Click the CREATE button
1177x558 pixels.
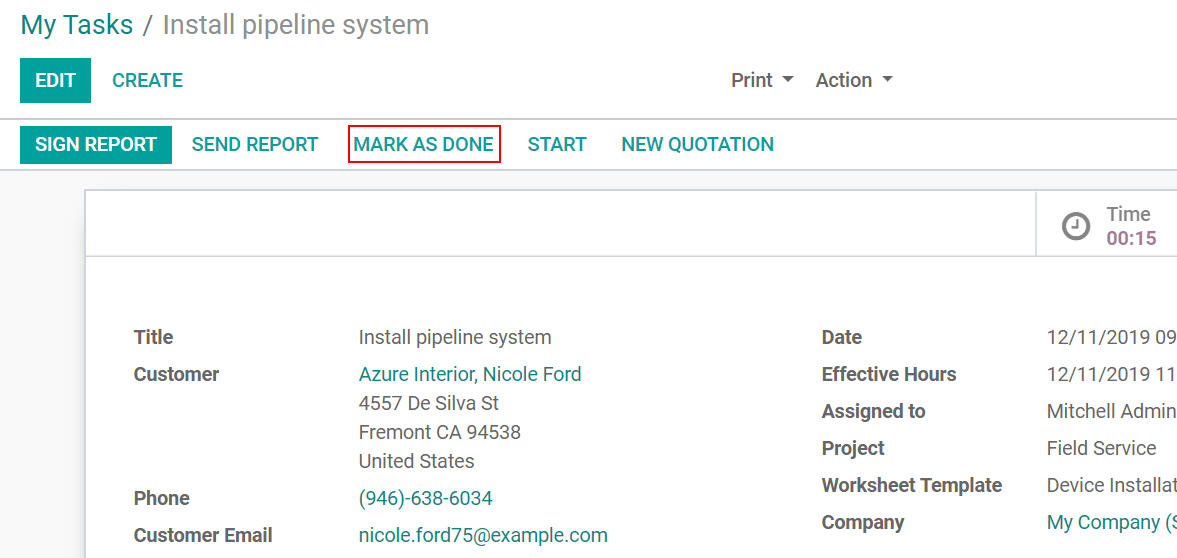[x=147, y=80]
